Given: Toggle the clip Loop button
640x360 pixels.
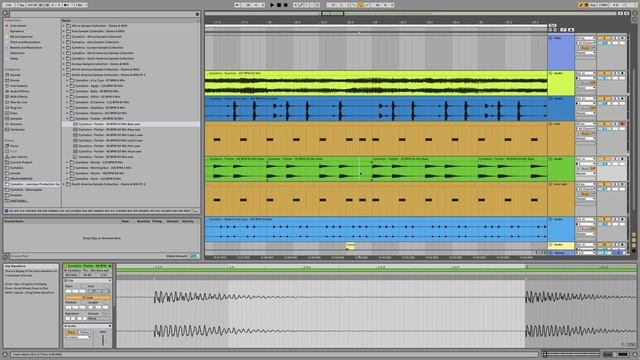Looking at the screenshot, I should (87, 298).
